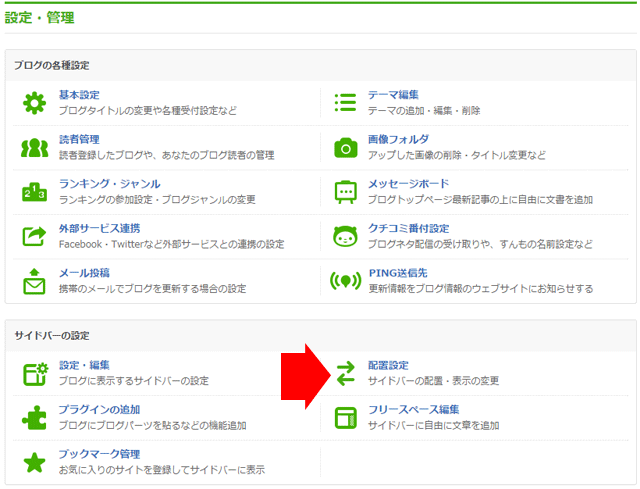Click the puzzle piece icon for プラグインの追加
640x489 pixels.
(35, 417)
